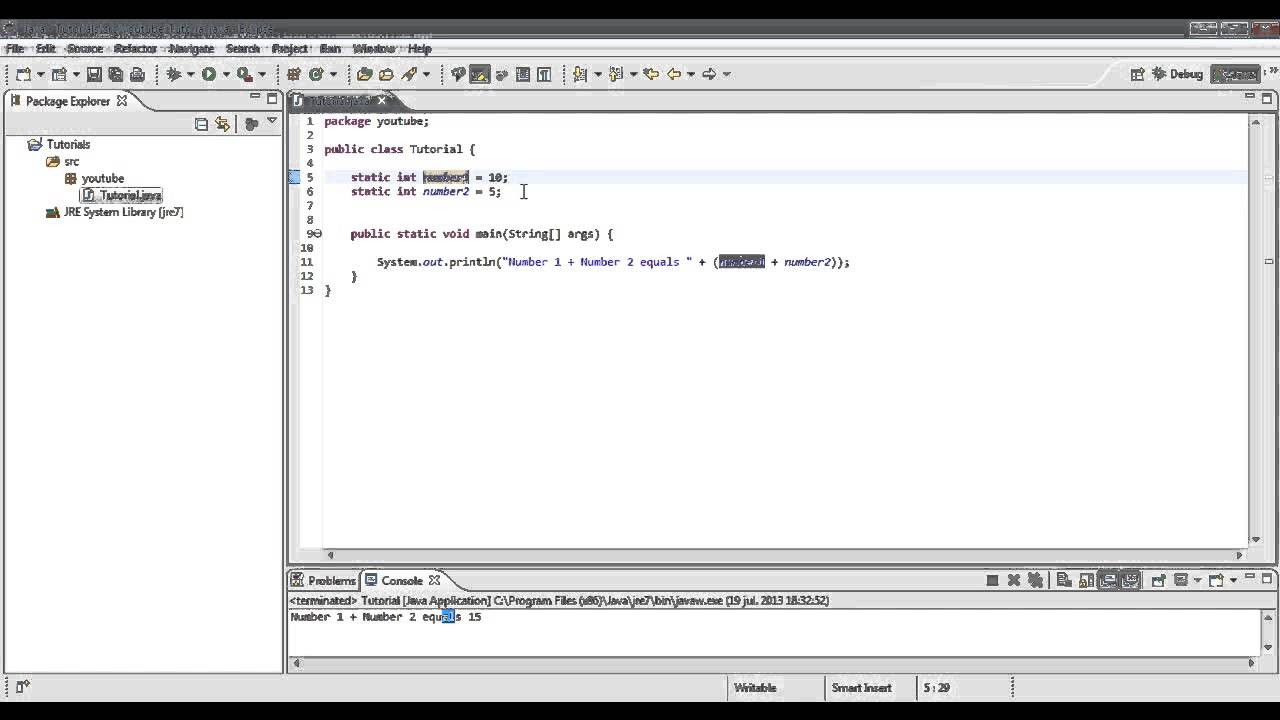This screenshot has height=720, width=1280.
Task: Click the Save icon in the toolbar
Action: [x=94, y=74]
